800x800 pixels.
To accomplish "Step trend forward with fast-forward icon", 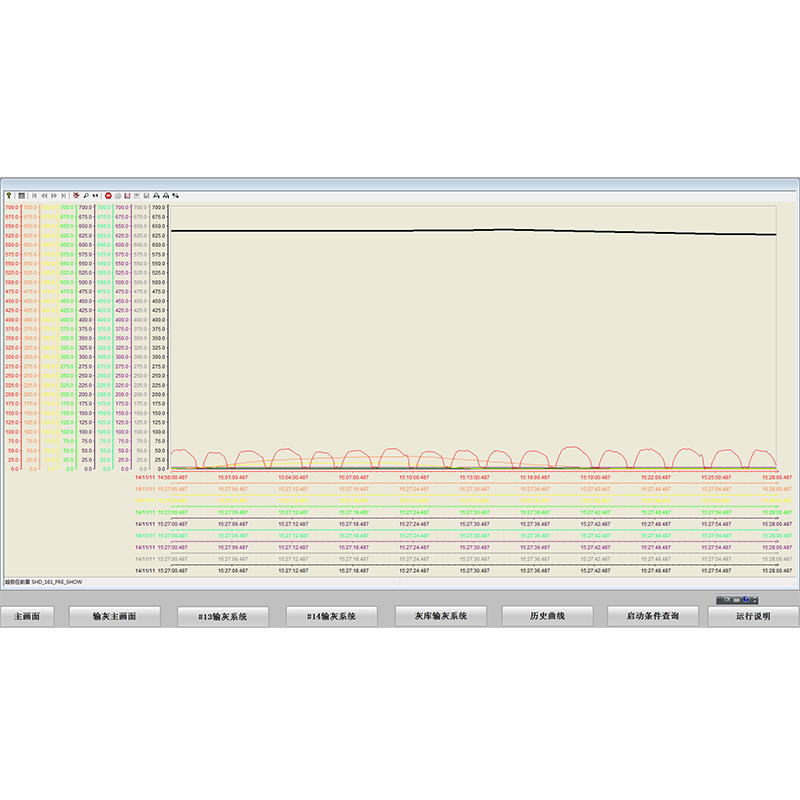I will click(54, 196).
